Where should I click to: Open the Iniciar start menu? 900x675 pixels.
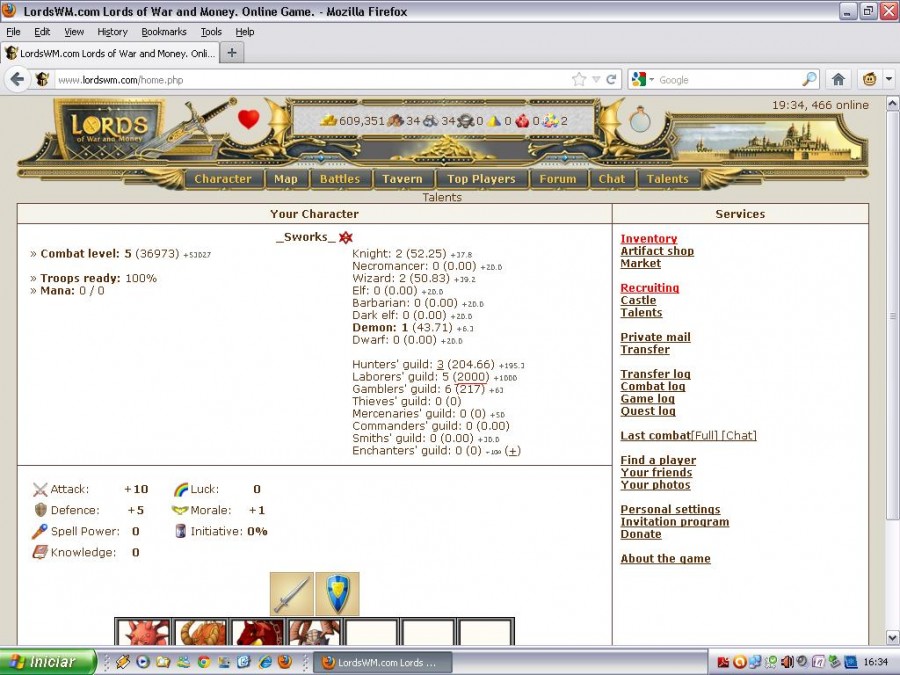(x=48, y=662)
